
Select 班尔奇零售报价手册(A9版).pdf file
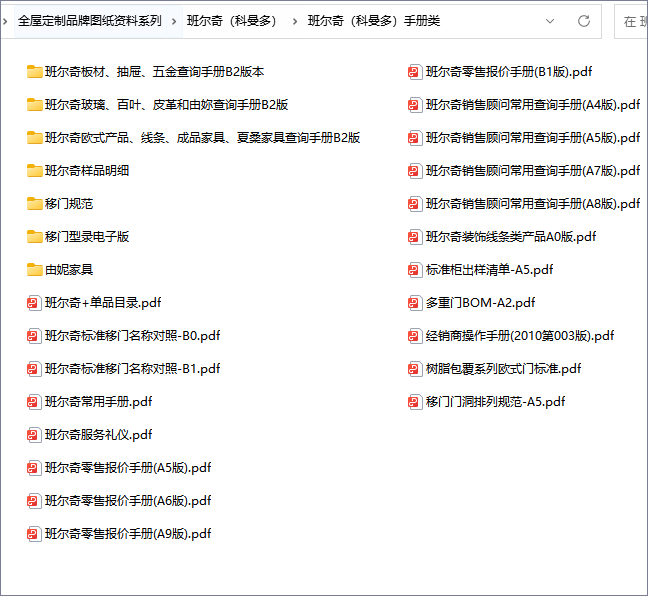[128, 534]
